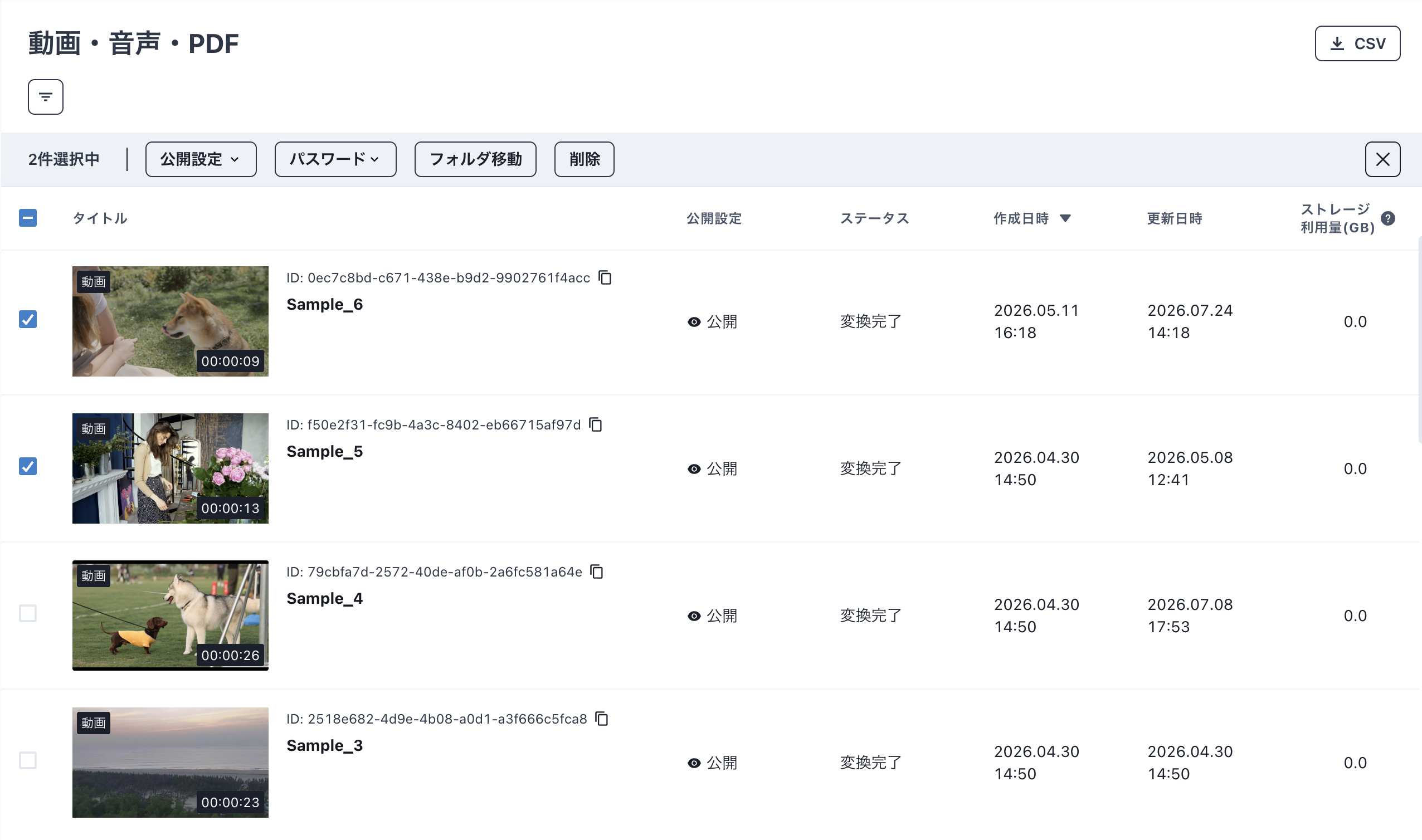The image size is (1422, 840).
Task: Open the Sample_5 title link
Action: [324, 452]
